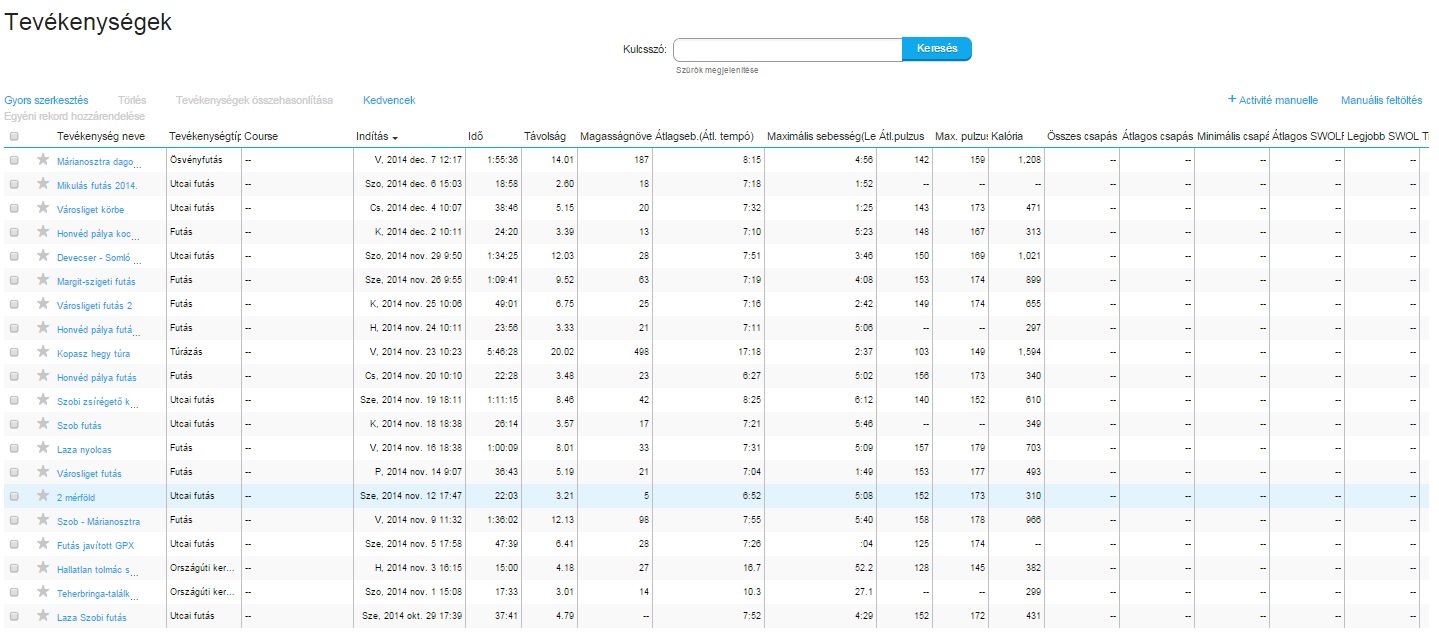This screenshot has width=1439, height=636.
Task: Toggle favorite star on 2 mérföld row
Action: tap(43, 496)
